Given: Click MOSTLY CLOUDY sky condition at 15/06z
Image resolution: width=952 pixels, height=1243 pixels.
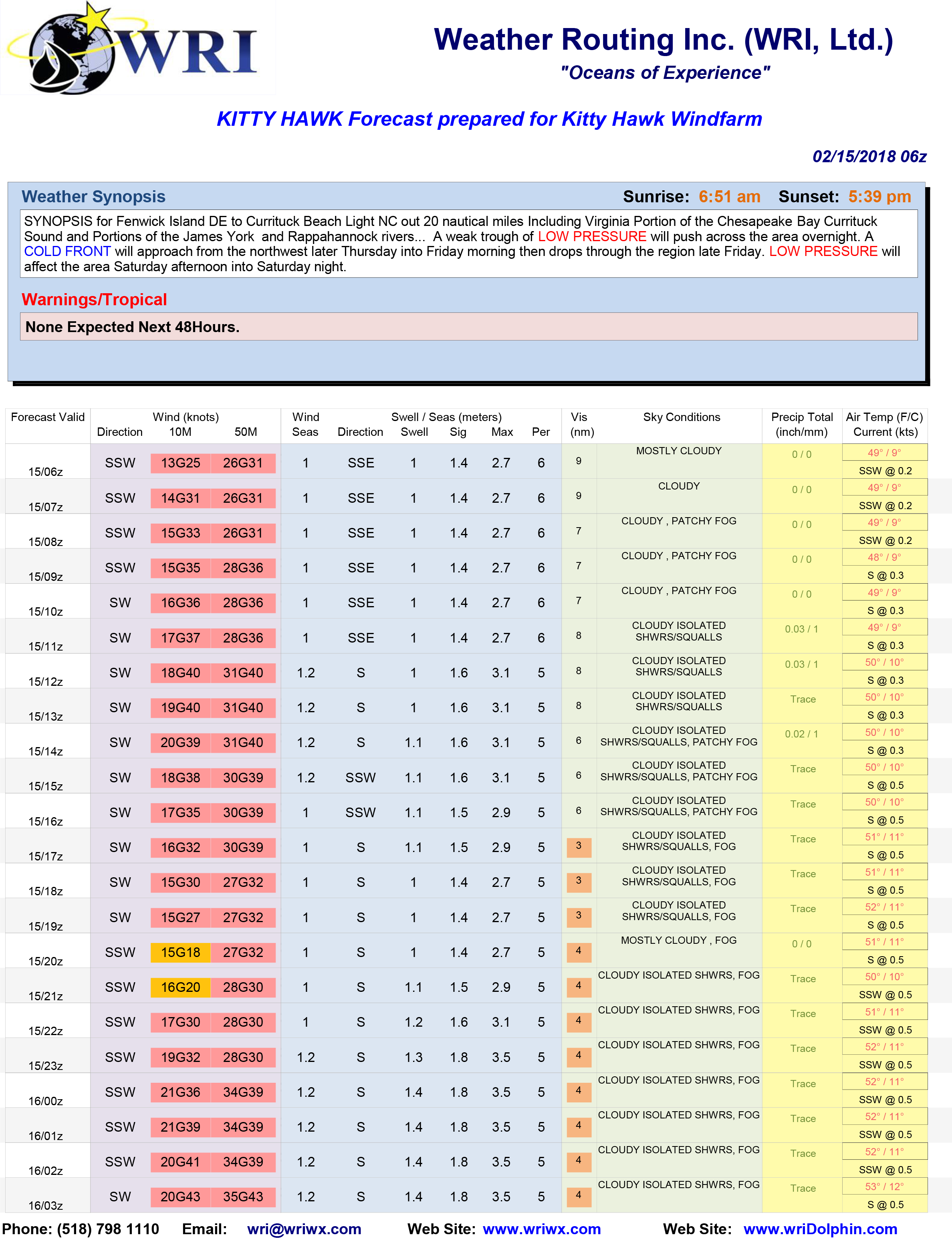Looking at the screenshot, I should click(x=679, y=451).
